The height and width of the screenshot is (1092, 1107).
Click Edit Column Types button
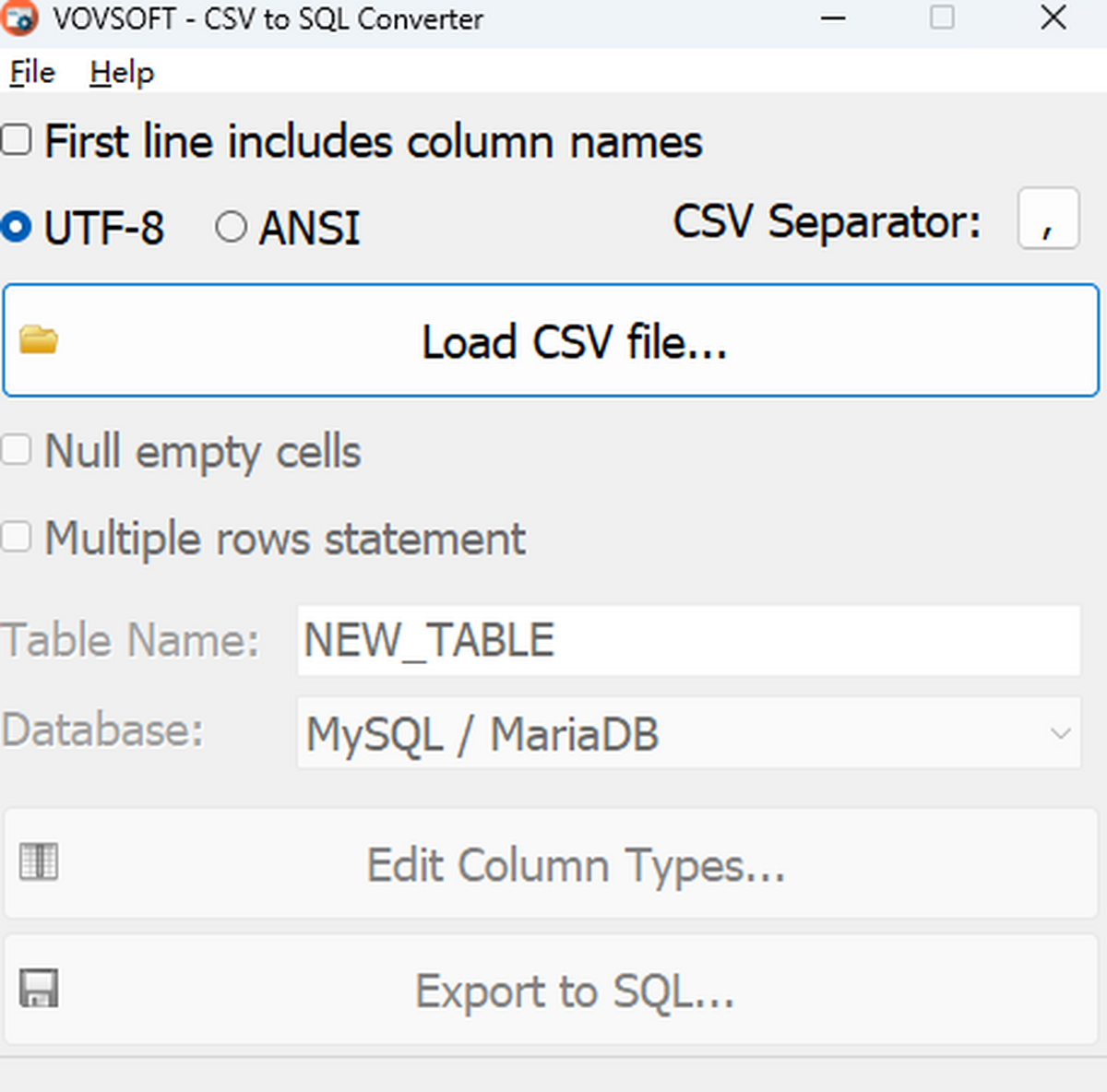(x=551, y=863)
